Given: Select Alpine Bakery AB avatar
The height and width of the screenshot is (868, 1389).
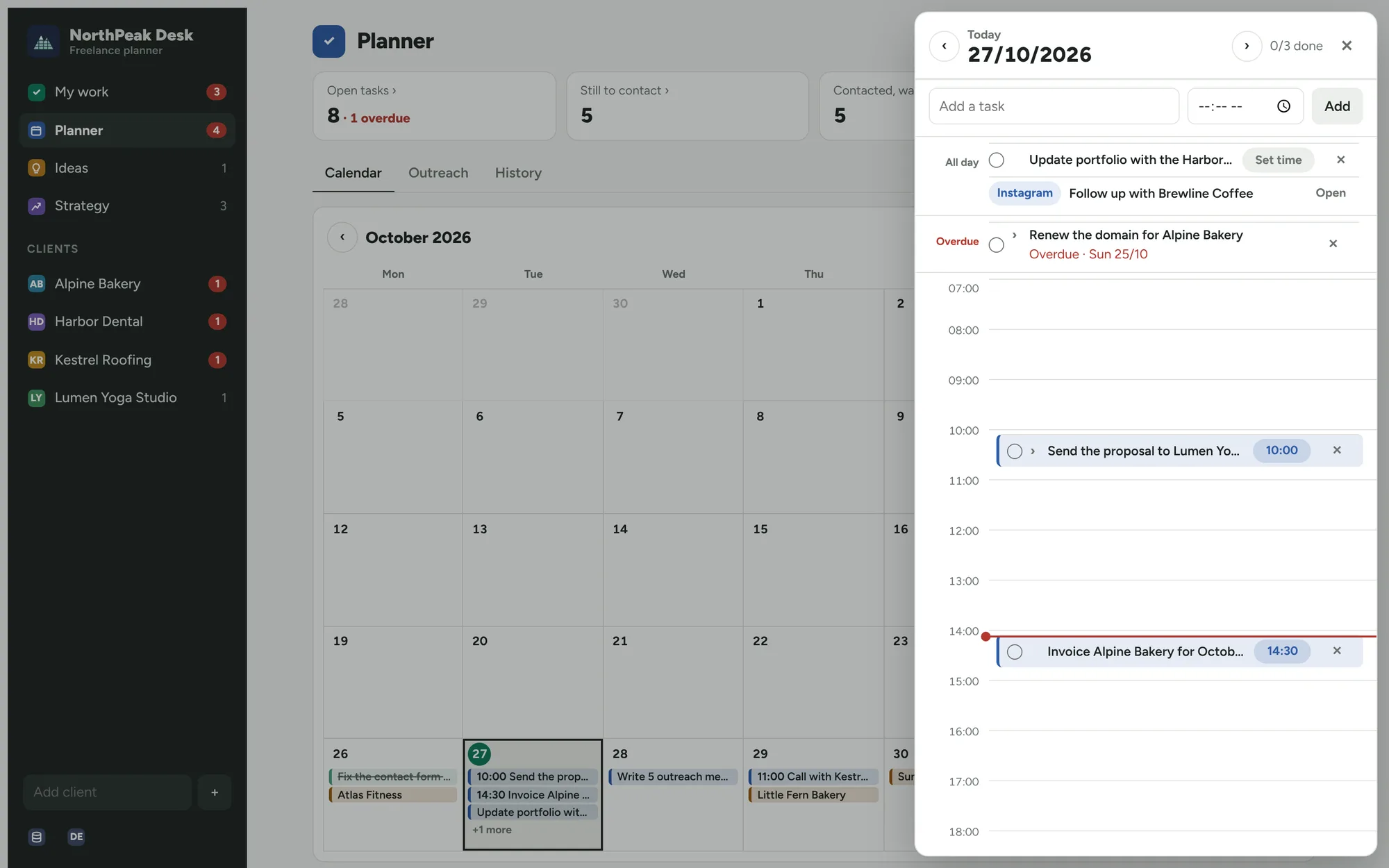Looking at the screenshot, I should [36, 283].
